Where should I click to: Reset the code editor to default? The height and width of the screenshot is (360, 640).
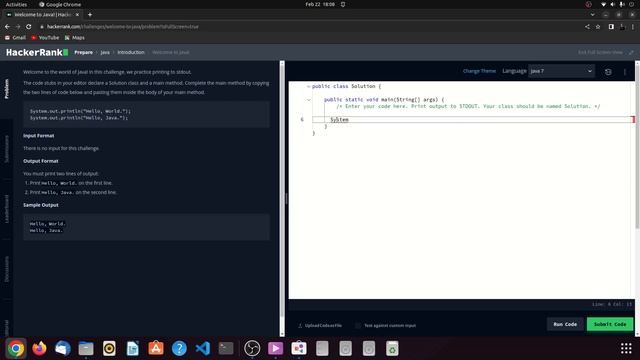tap(608, 72)
